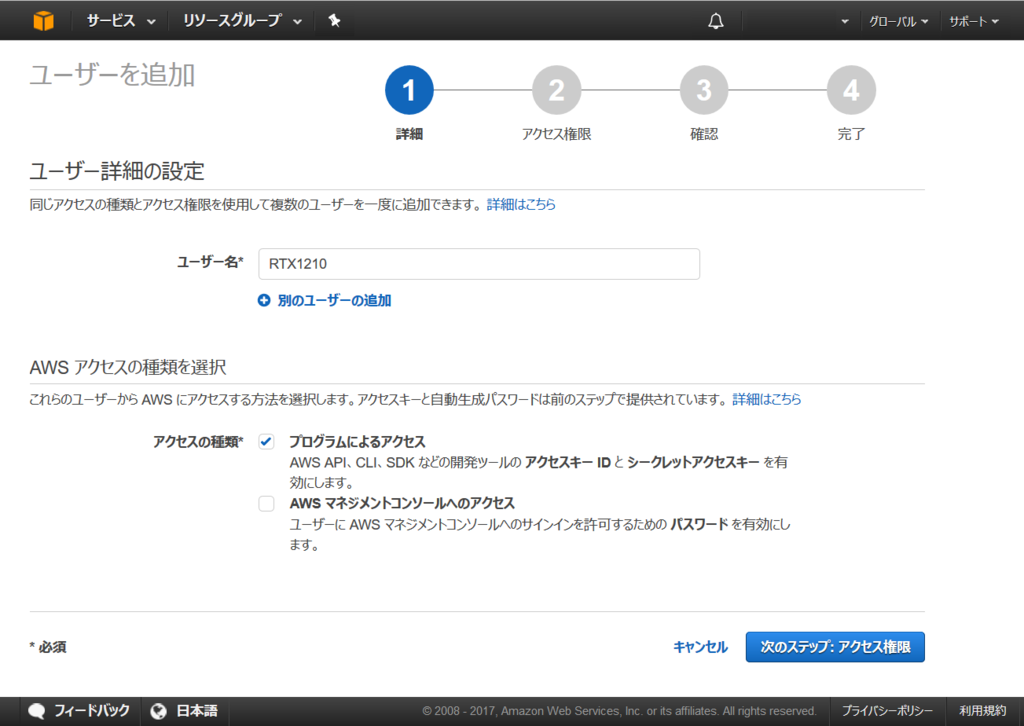Select wizard step 4 完了
Screen dimensions: 1024x726
coord(851,90)
